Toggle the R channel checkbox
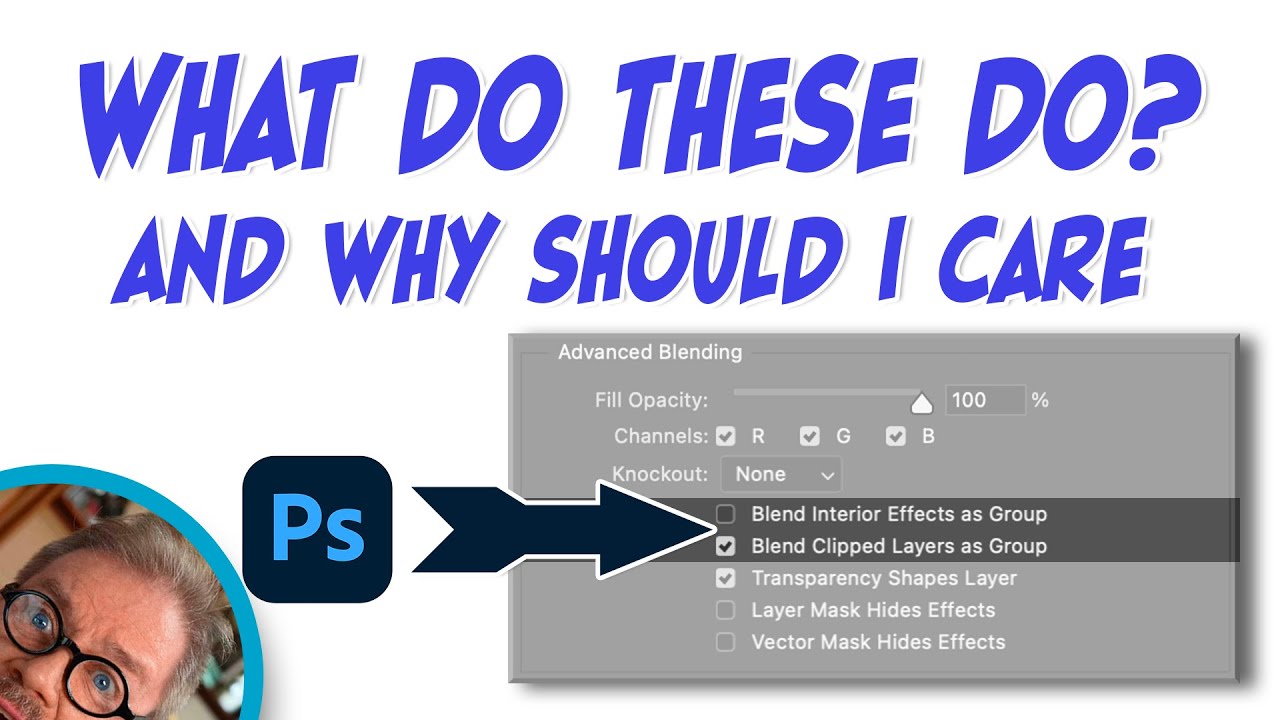This screenshot has width=1280, height=720. coord(726,437)
